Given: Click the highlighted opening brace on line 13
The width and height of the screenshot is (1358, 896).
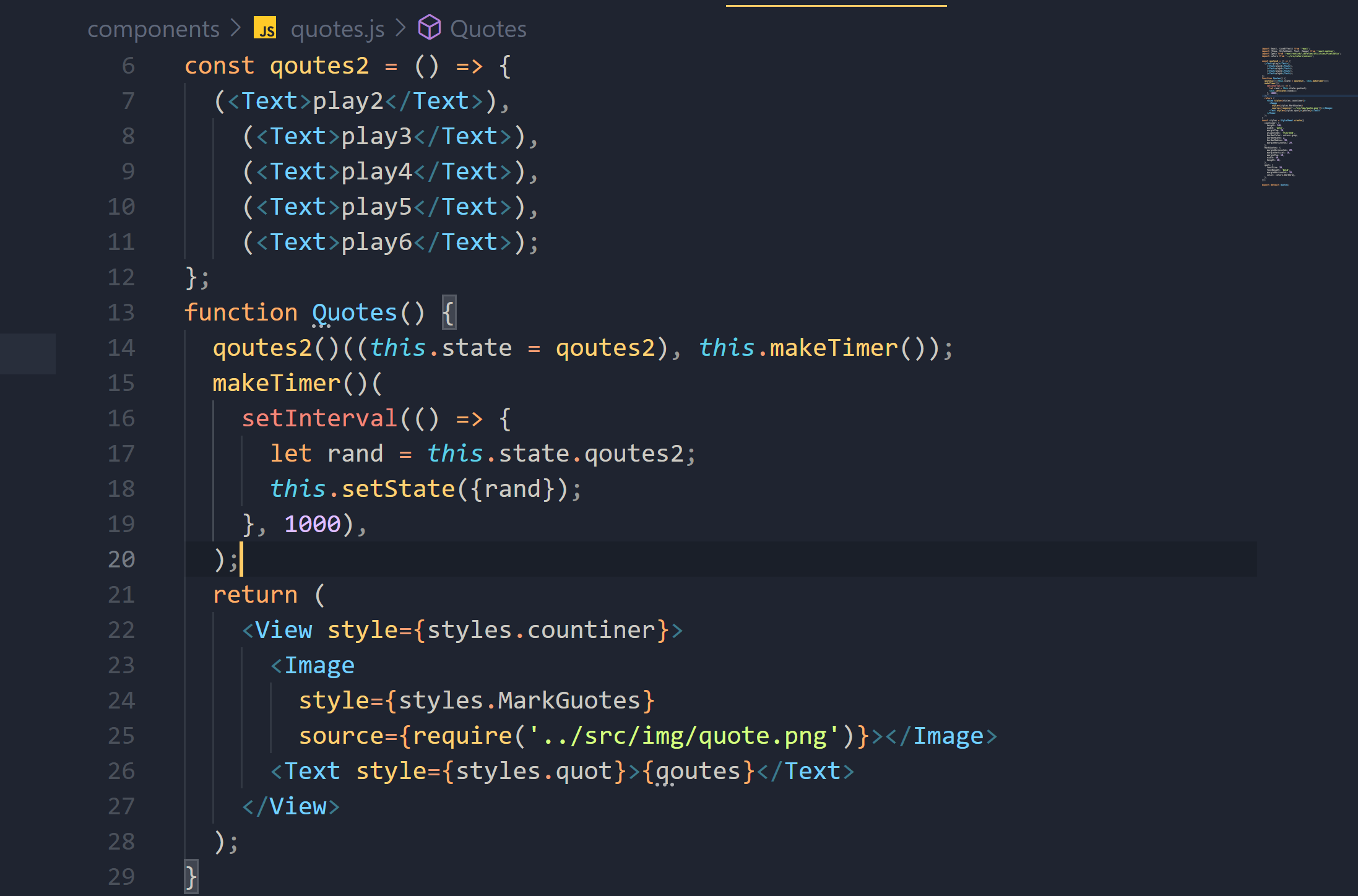Looking at the screenshot, I should (449, 312).
